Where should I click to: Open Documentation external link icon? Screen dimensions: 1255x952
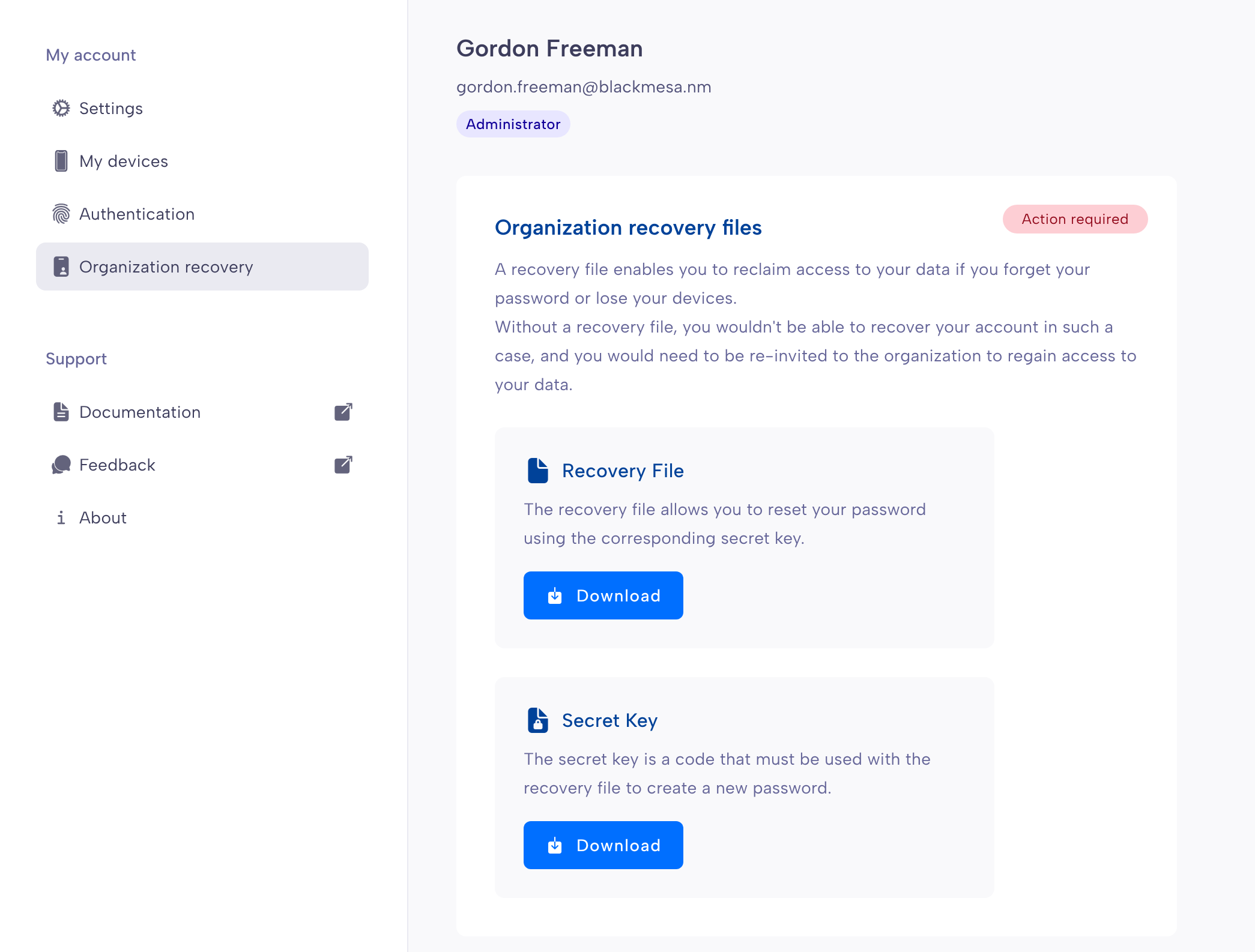click(343, 412)
